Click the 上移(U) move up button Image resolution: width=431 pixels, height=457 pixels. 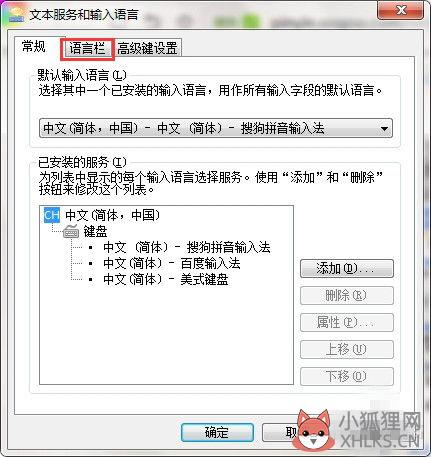tap(347, 349)
